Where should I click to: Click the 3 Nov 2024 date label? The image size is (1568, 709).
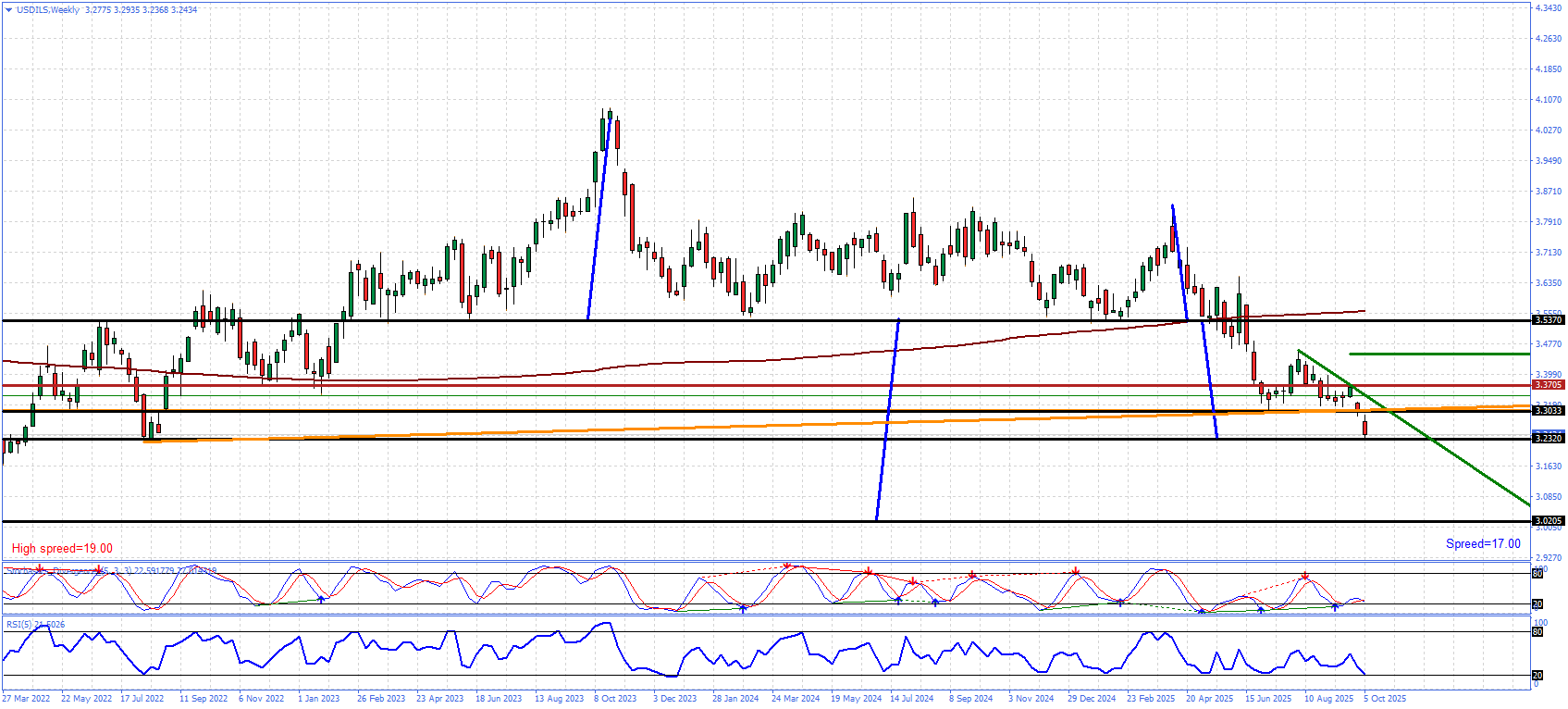tap(1031, 699)
